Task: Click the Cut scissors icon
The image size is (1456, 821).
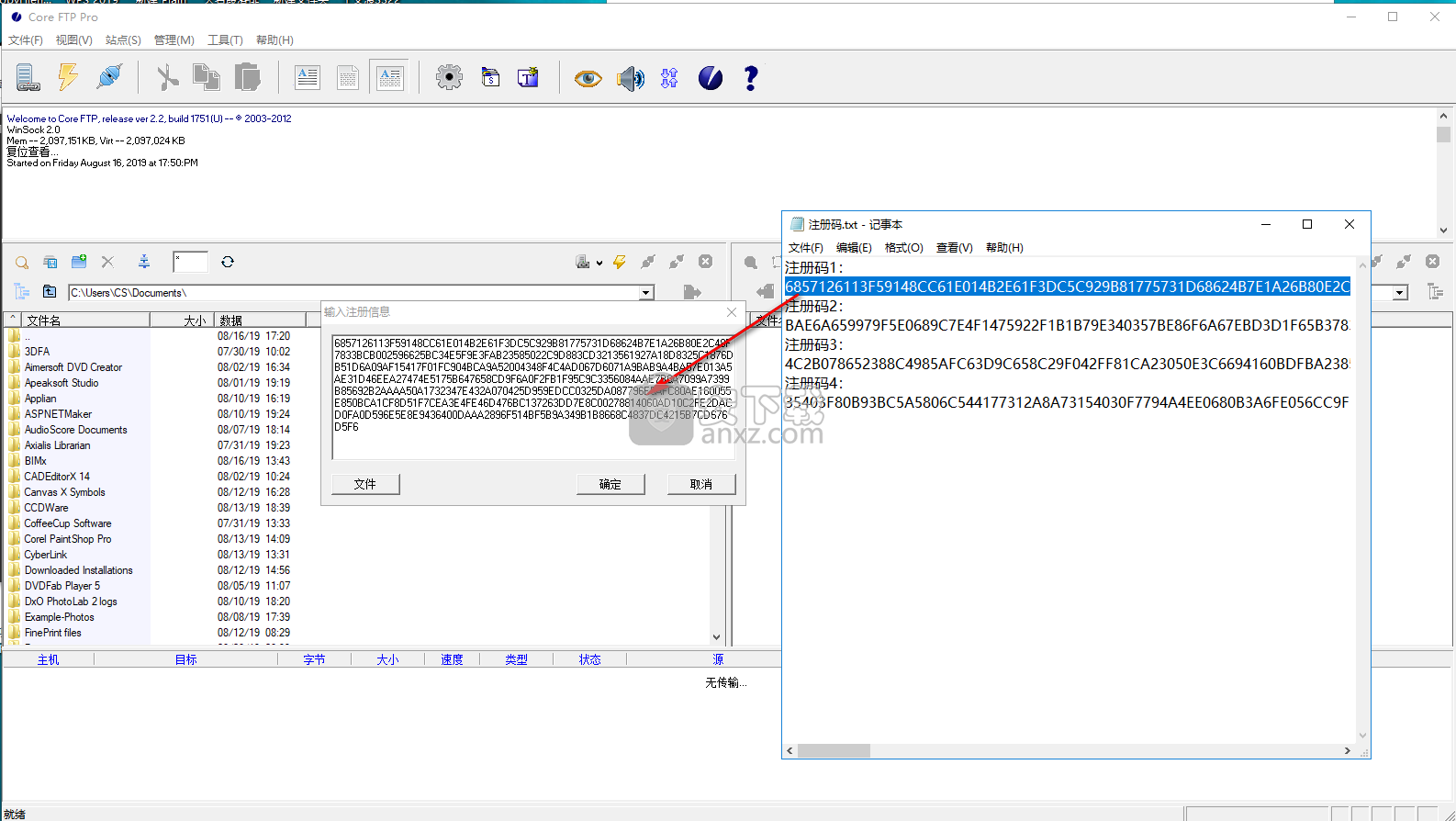Action: coord(167,78)
